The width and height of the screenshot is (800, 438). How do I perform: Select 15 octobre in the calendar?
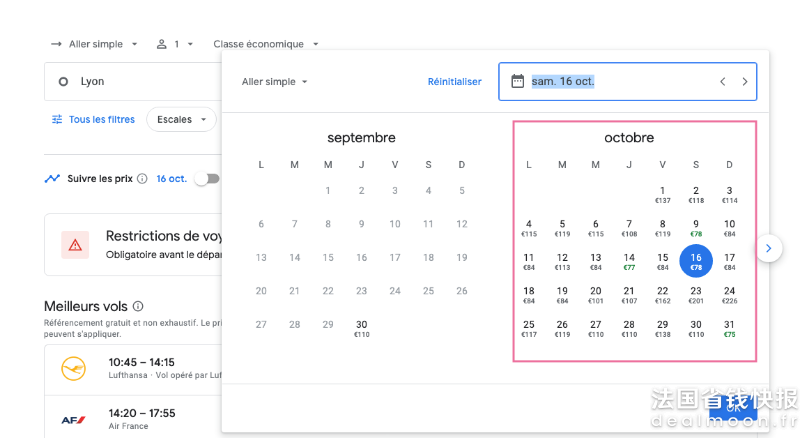click(x=662, y=261)
